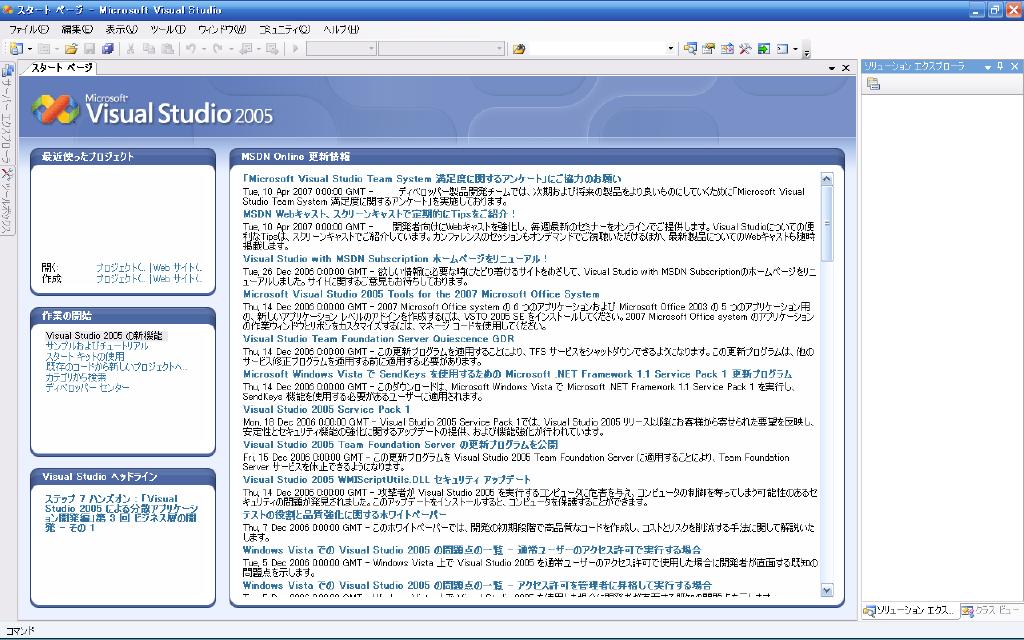Click the Undo arrow icon
This screenshot has height=640, width=1024.
pyautogui.click(x=190, y=49)
